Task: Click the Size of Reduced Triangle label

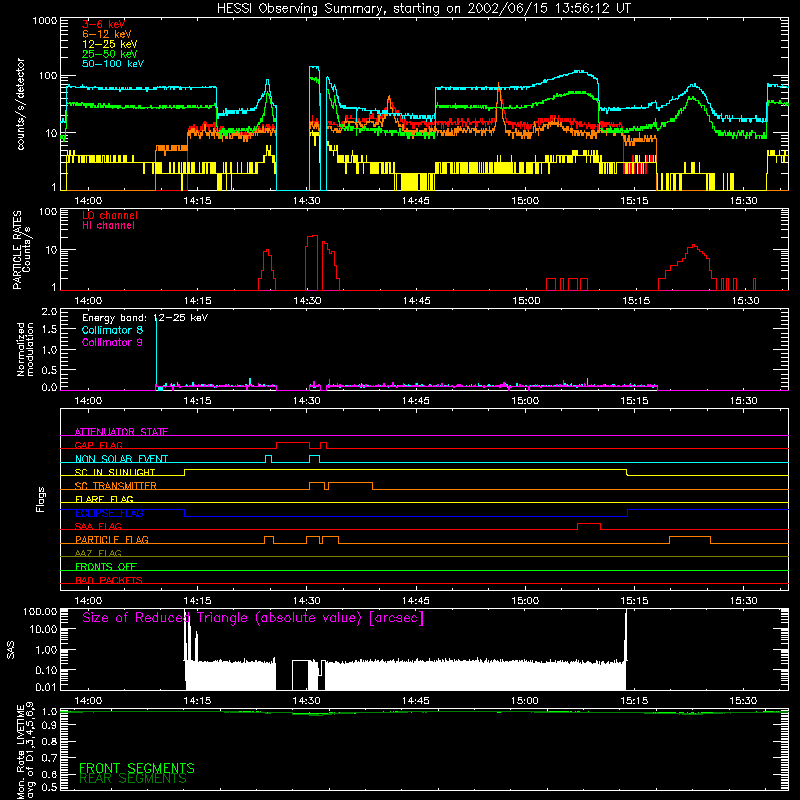Action: (253, 618)
